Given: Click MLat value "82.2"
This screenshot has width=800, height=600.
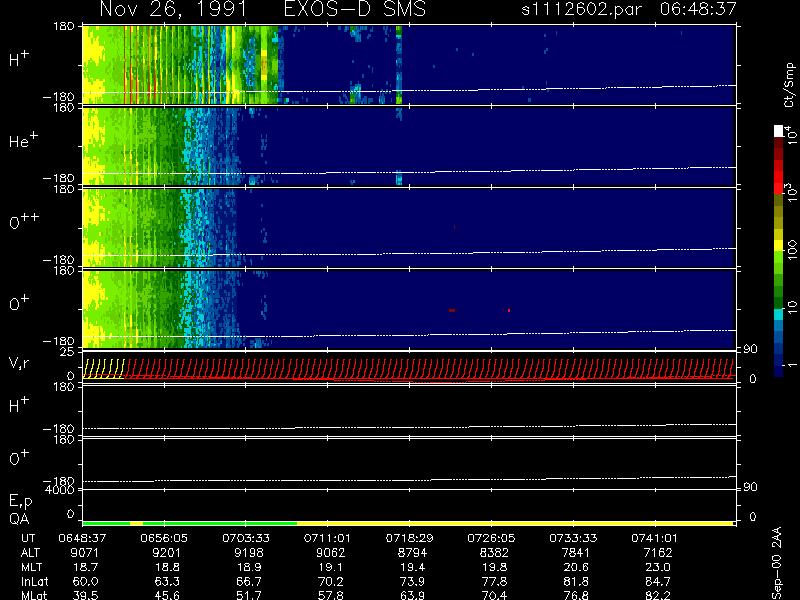Looking at the screenshot, I should (658, 595).
